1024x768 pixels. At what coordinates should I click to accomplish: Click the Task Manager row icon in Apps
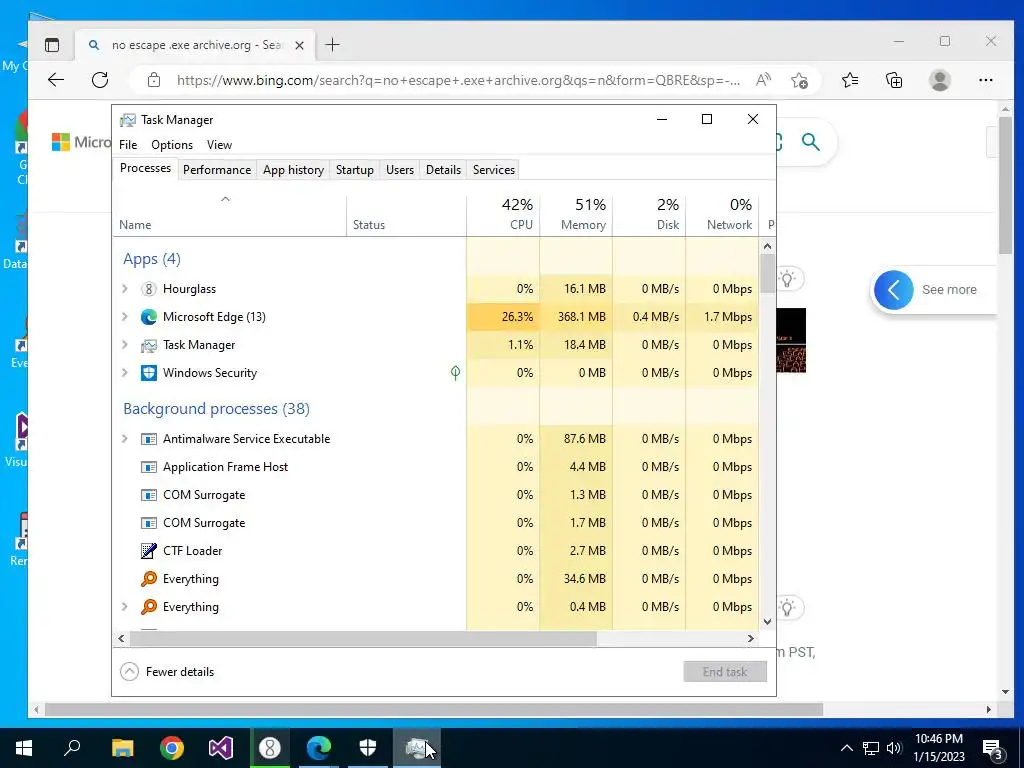(x=149, y=345)
